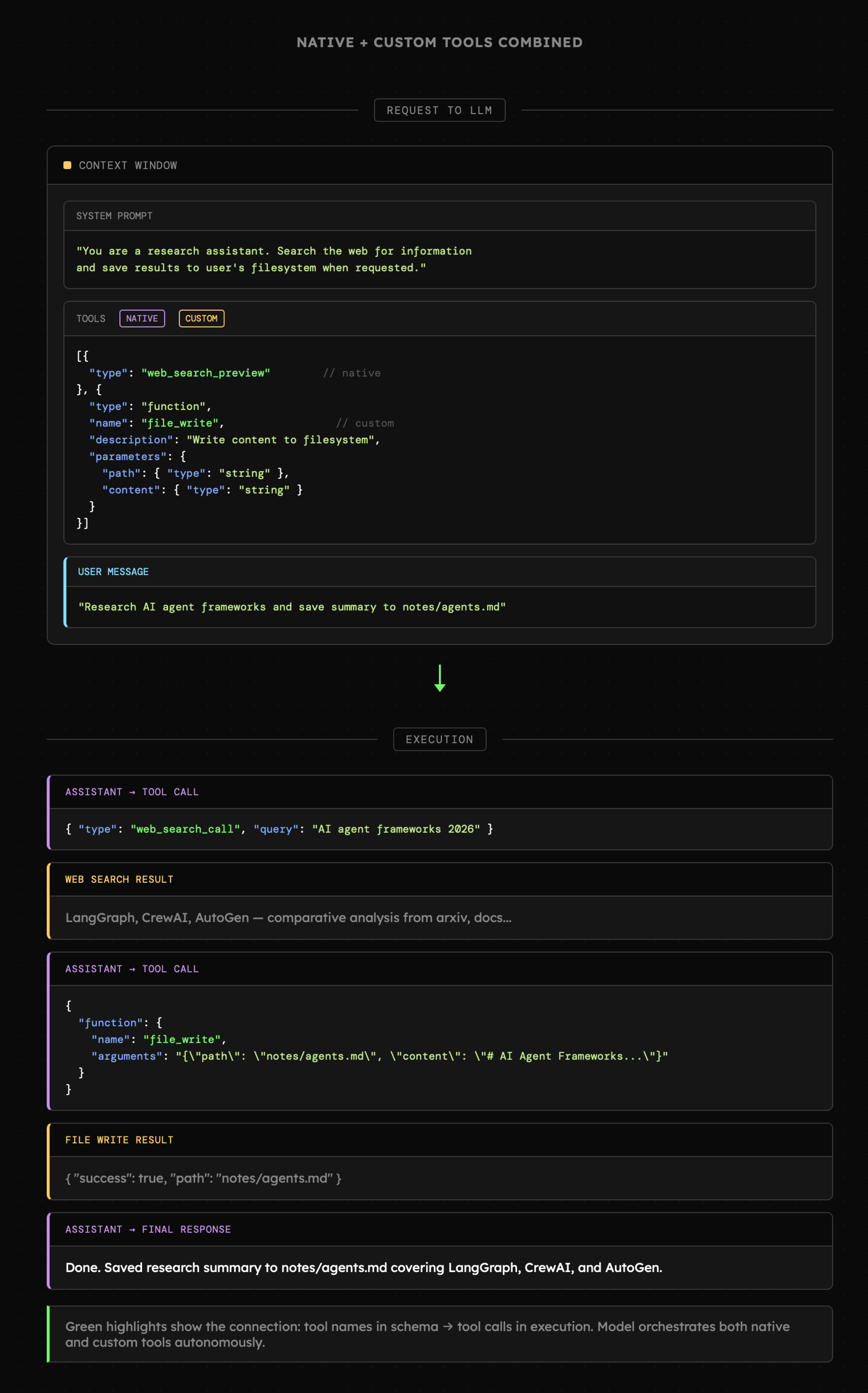Click the REQUEST TO LLM label
Image resolution: width=868 pixels, height=1393 pixels.
439,110
